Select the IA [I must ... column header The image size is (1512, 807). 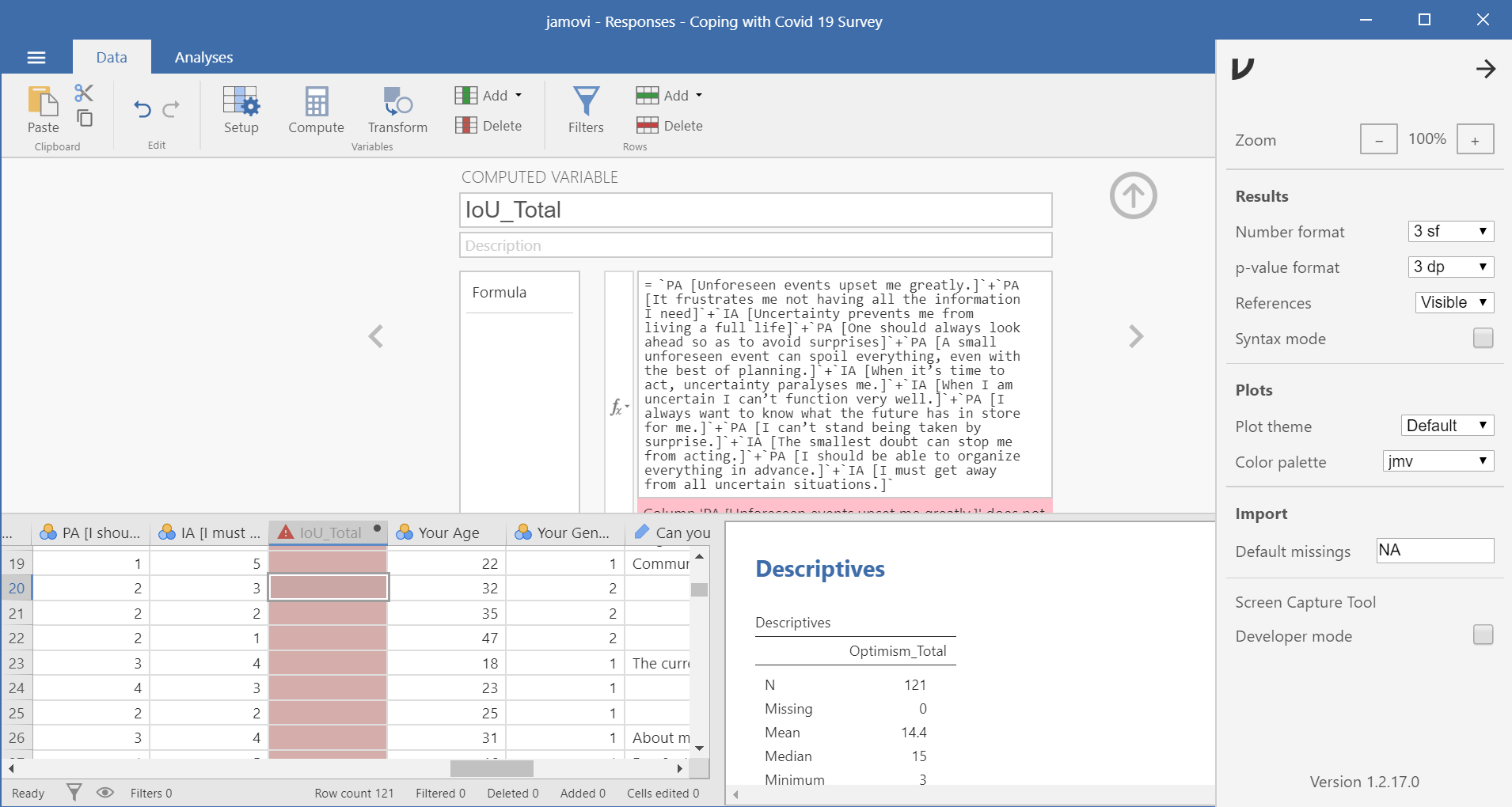tap(209, 532)
